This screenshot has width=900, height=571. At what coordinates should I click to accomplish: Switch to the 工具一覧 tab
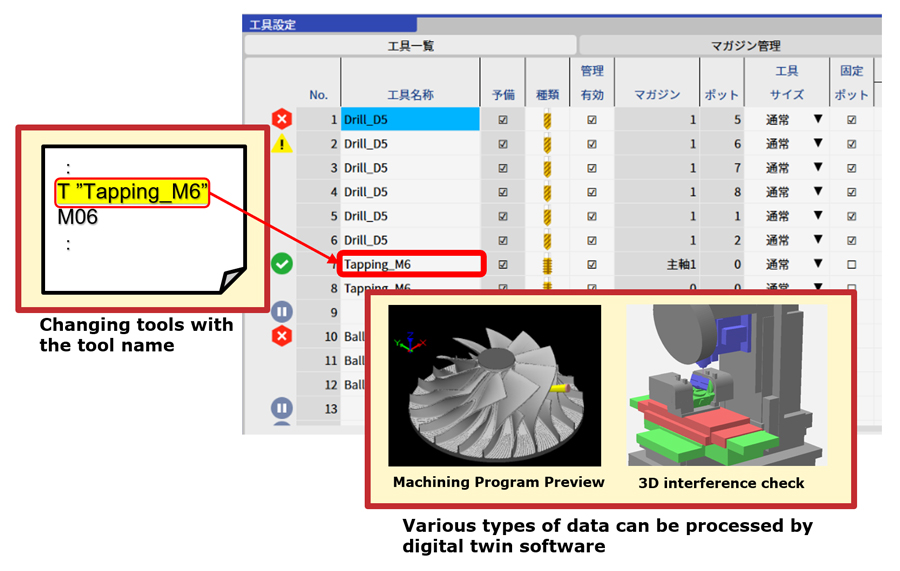[410, 46]
